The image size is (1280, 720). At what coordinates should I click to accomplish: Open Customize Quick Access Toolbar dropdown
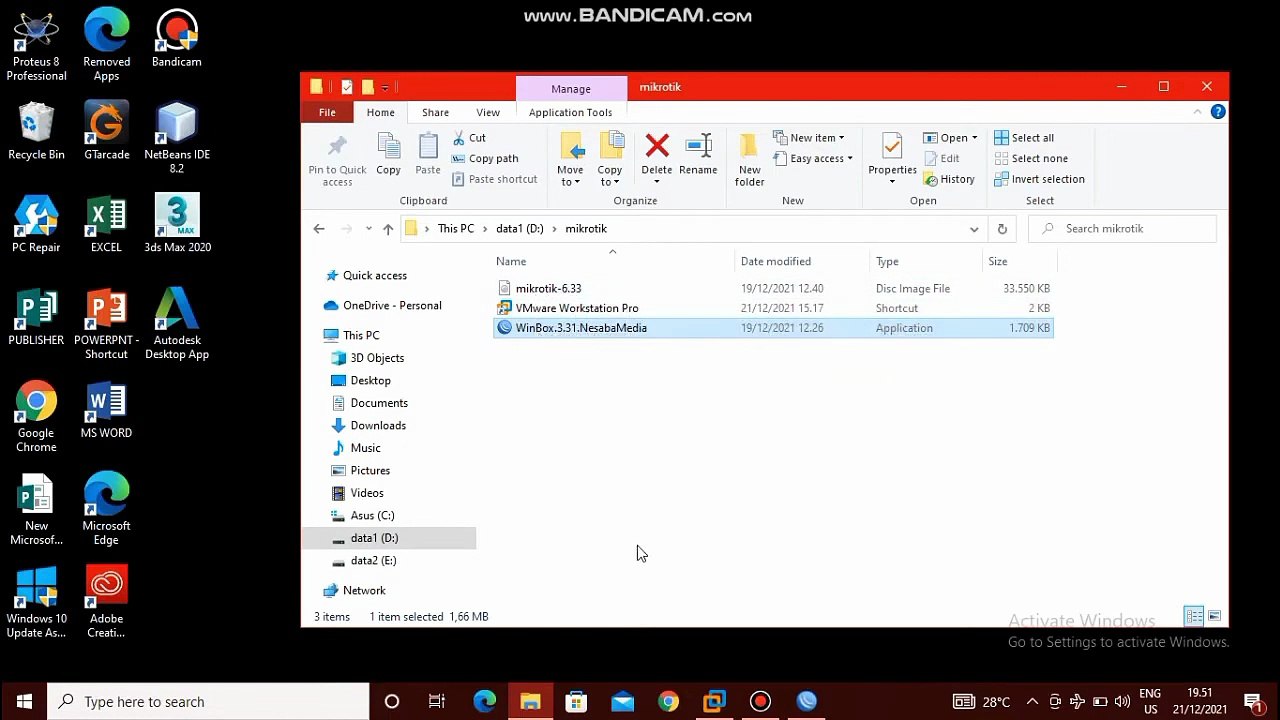pyautogui.click(x=385, y=88)
